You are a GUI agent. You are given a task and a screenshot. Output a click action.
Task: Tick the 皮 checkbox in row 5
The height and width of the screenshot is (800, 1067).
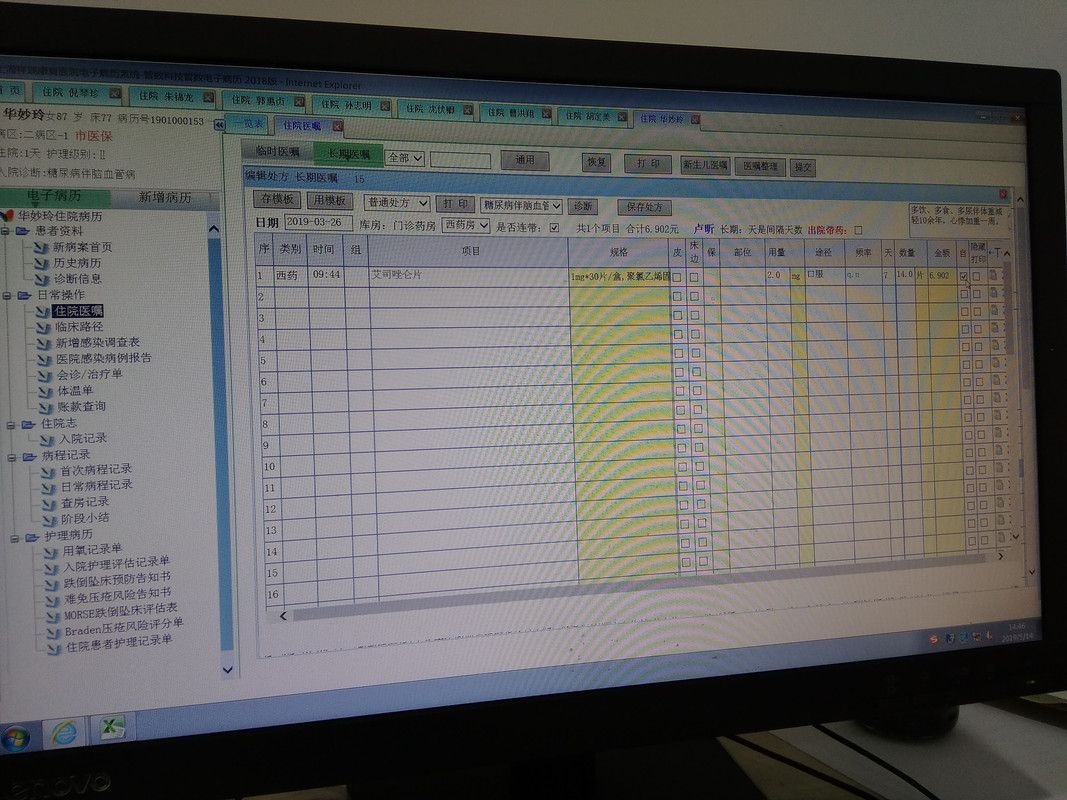click(x=678, y=354)
